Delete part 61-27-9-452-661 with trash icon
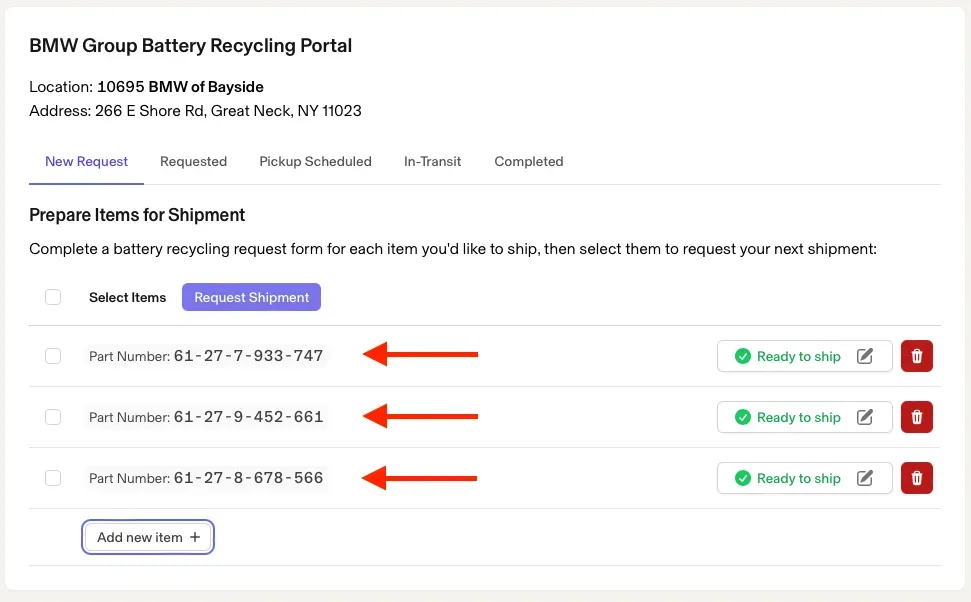971x602 pixels. [917, 417]
